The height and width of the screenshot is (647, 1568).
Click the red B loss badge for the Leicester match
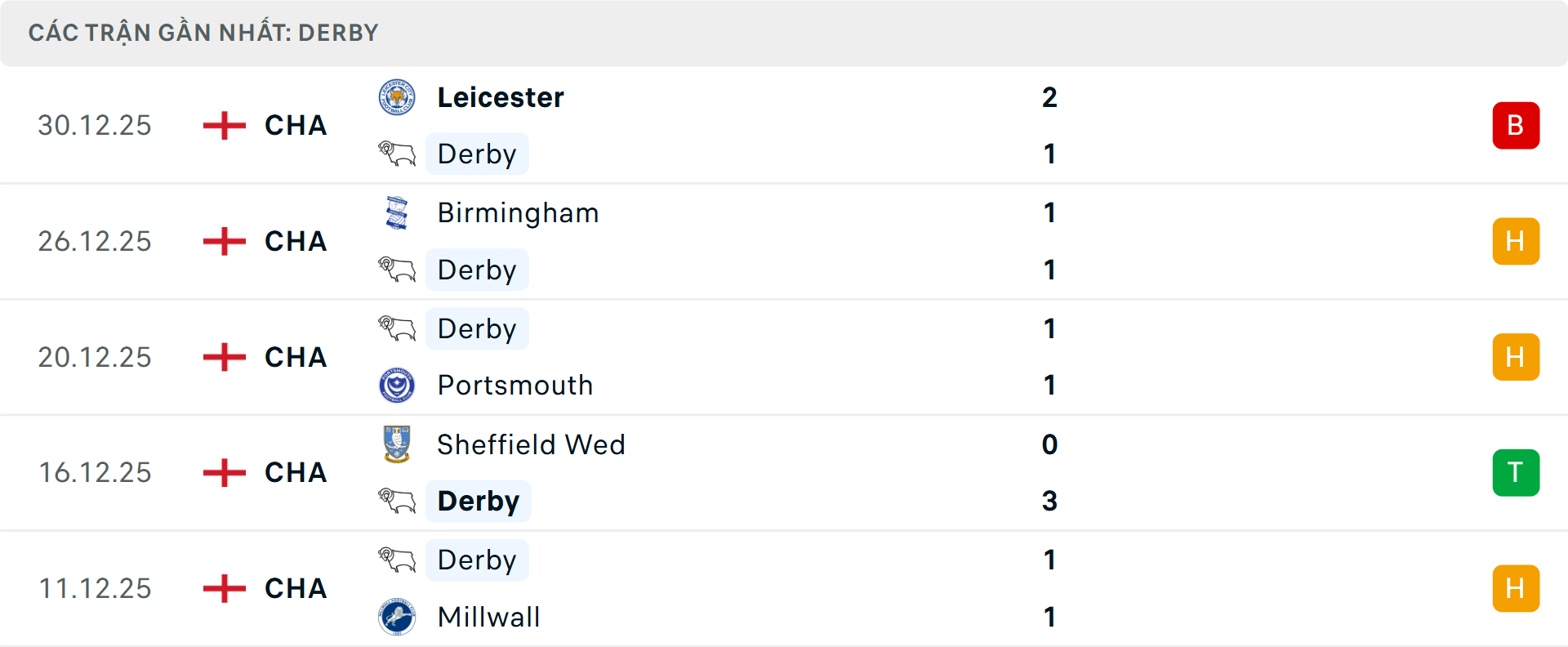click(1516, 125)
